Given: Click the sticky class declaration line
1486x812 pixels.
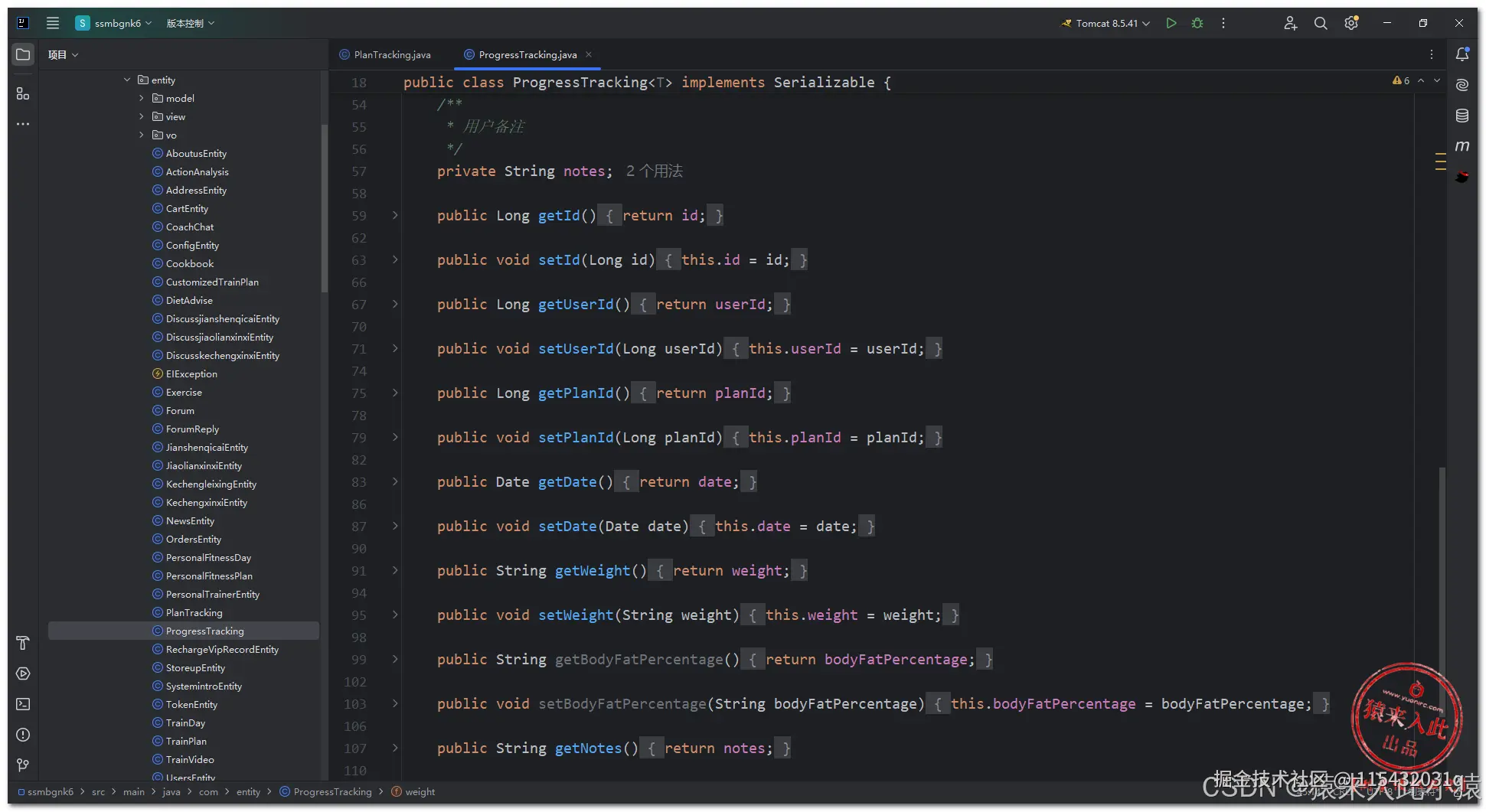Looking at the screenshot, I should [x=647, y=82].
